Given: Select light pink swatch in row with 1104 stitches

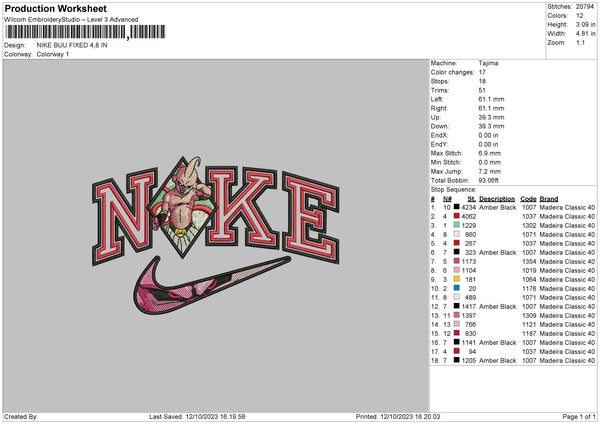Looking at the screenshot, I should pyautogui.click(x=457, y=270).
